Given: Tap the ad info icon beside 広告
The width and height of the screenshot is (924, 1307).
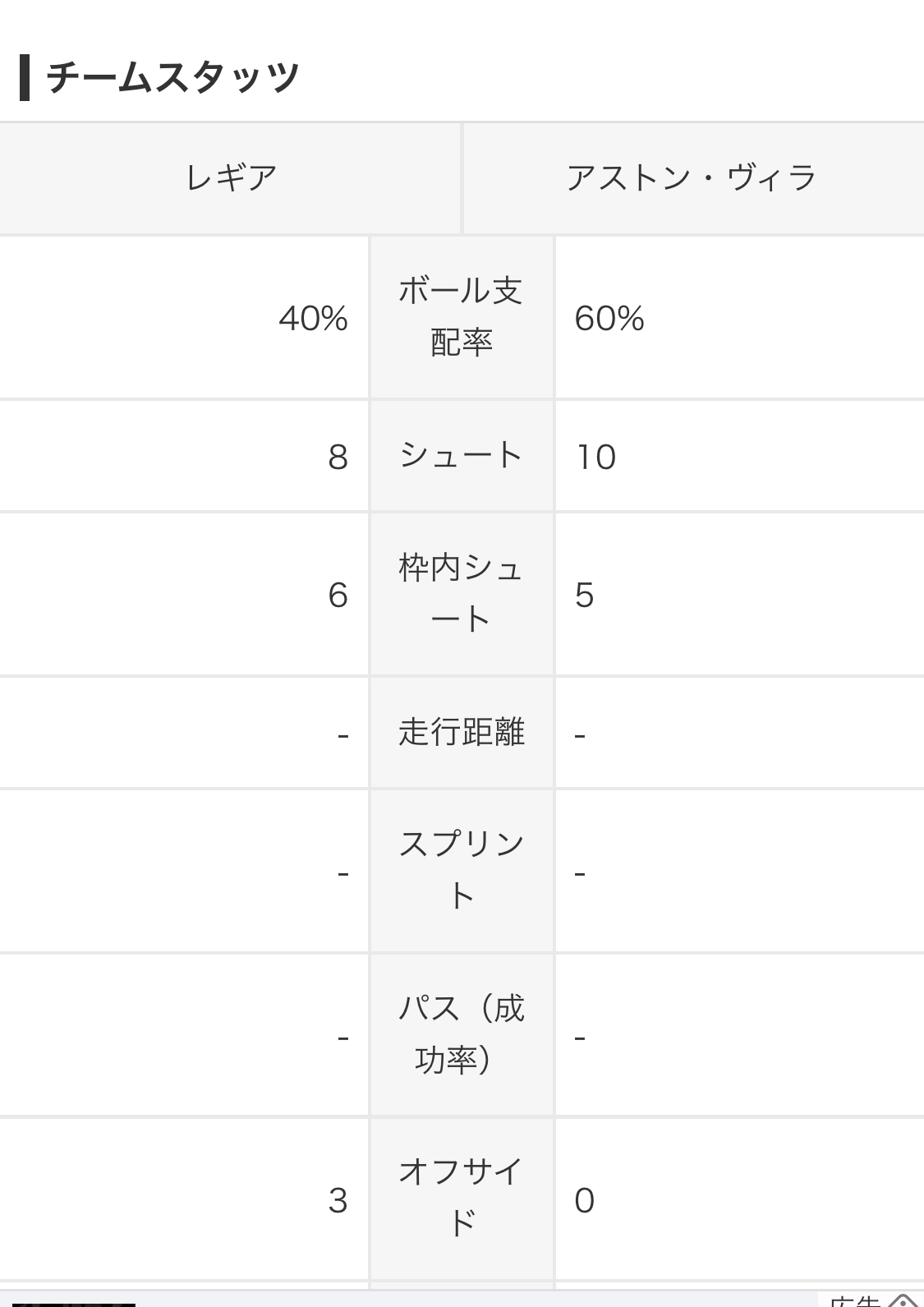Looking at the screenshot, I should (903, 1301).
